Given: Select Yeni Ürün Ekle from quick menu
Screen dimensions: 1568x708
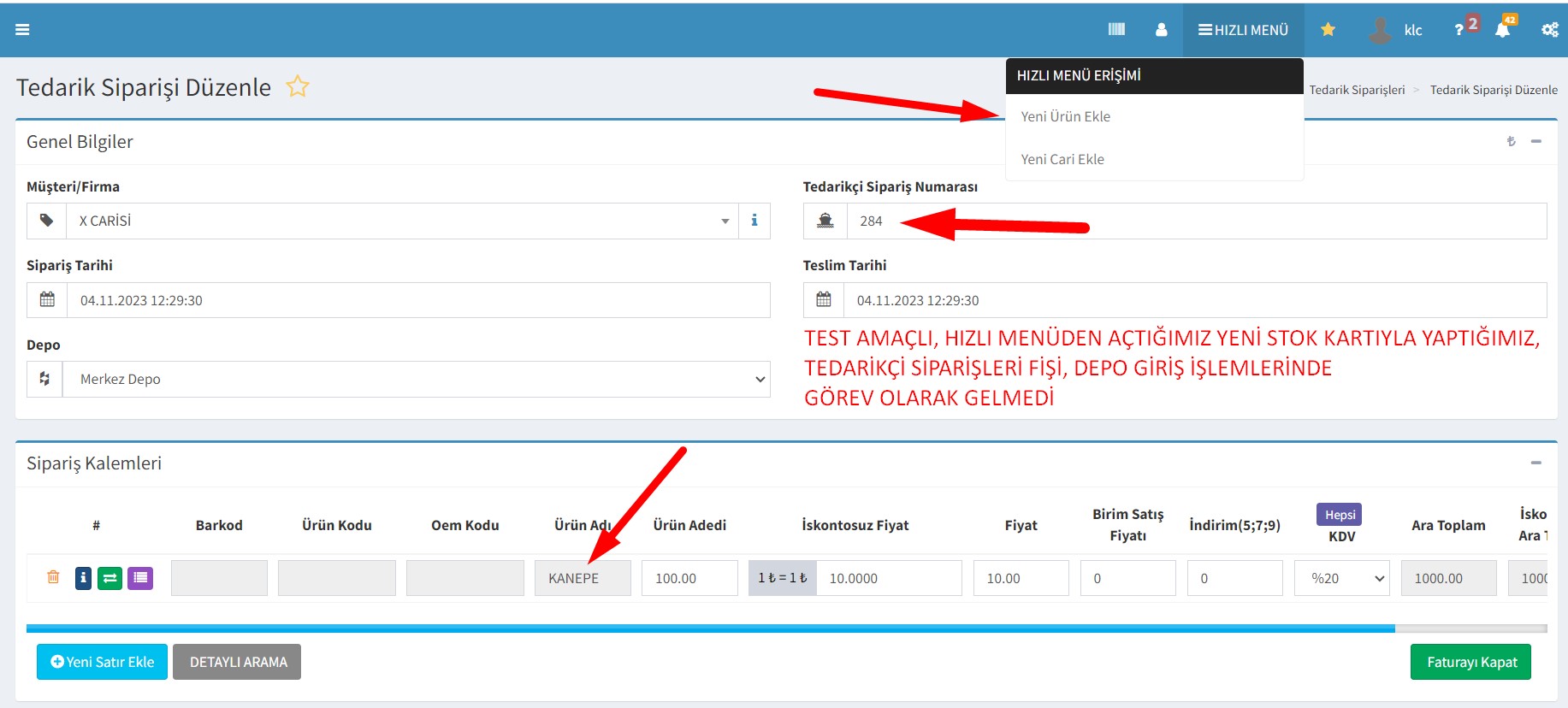Looking at the screenshot, I should tap(1065, 116).
